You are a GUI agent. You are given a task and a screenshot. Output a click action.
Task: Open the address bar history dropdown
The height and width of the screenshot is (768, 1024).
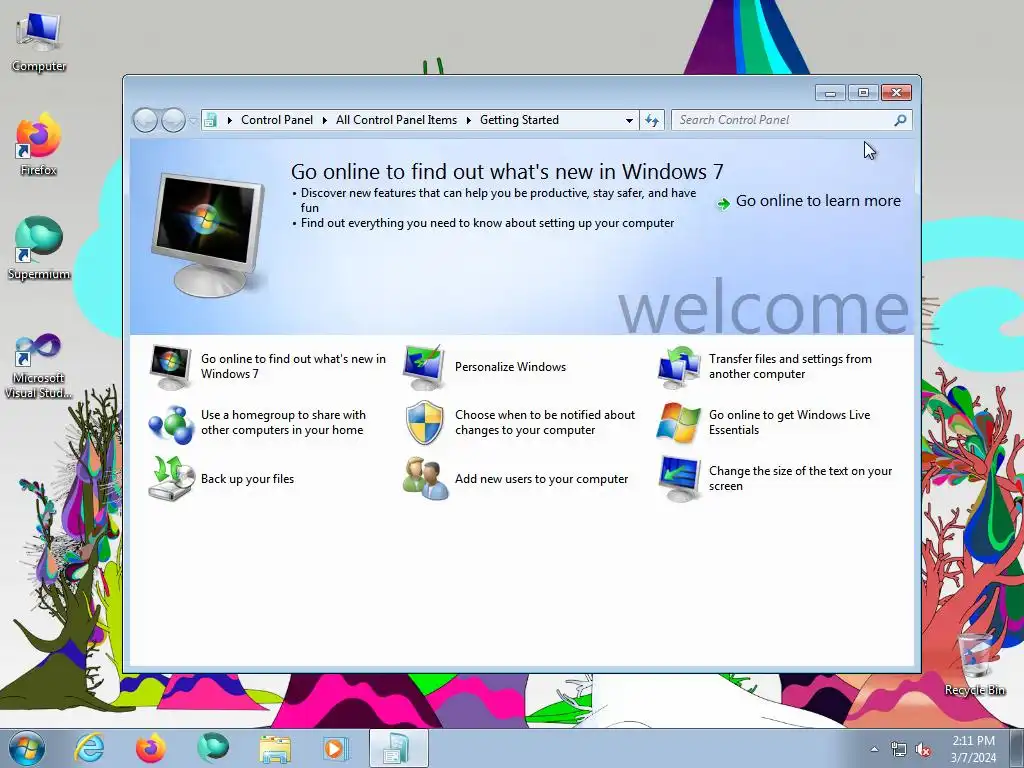coord(629,120)
